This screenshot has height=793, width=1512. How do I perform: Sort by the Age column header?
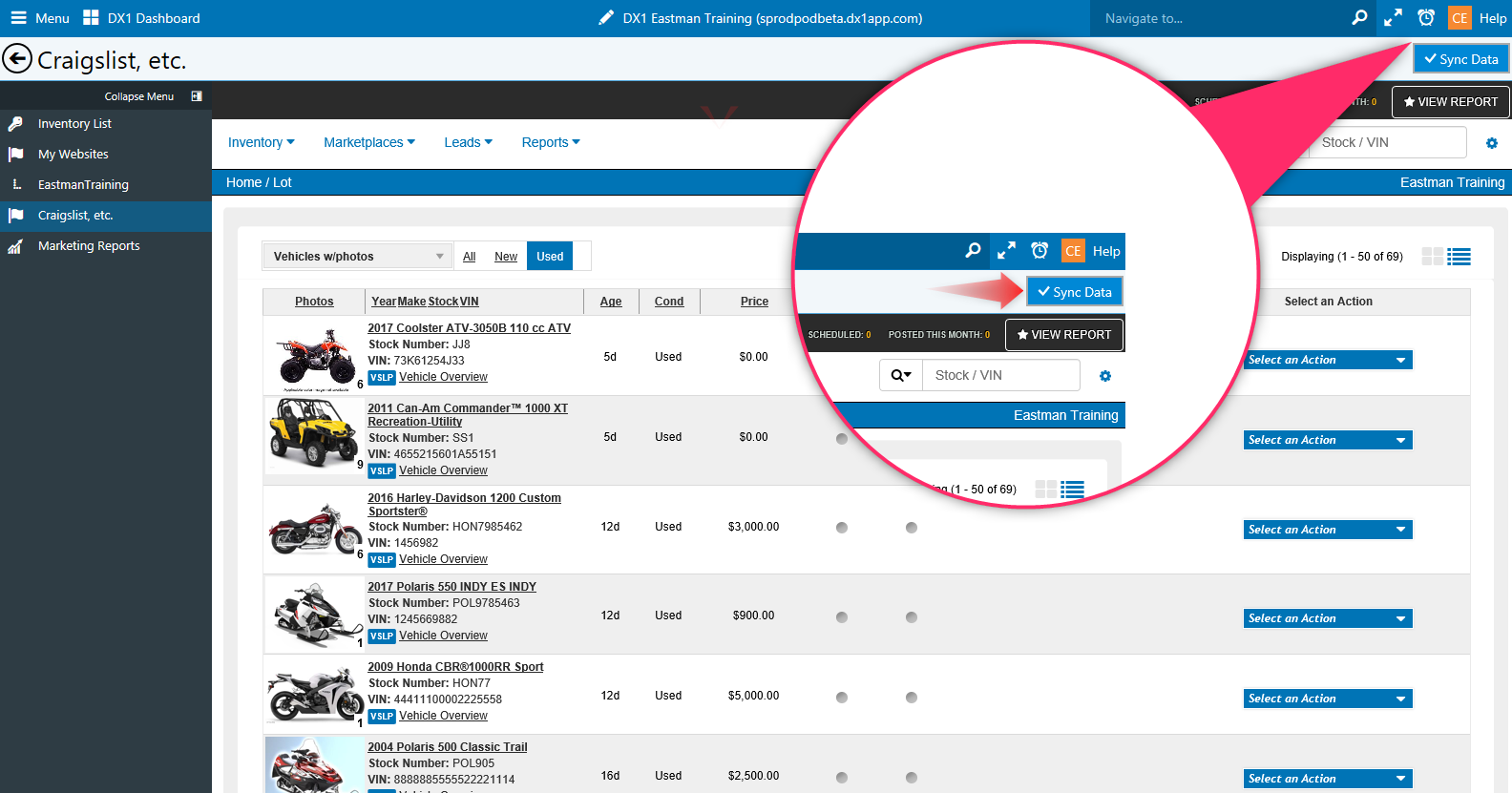click(611, 302)
